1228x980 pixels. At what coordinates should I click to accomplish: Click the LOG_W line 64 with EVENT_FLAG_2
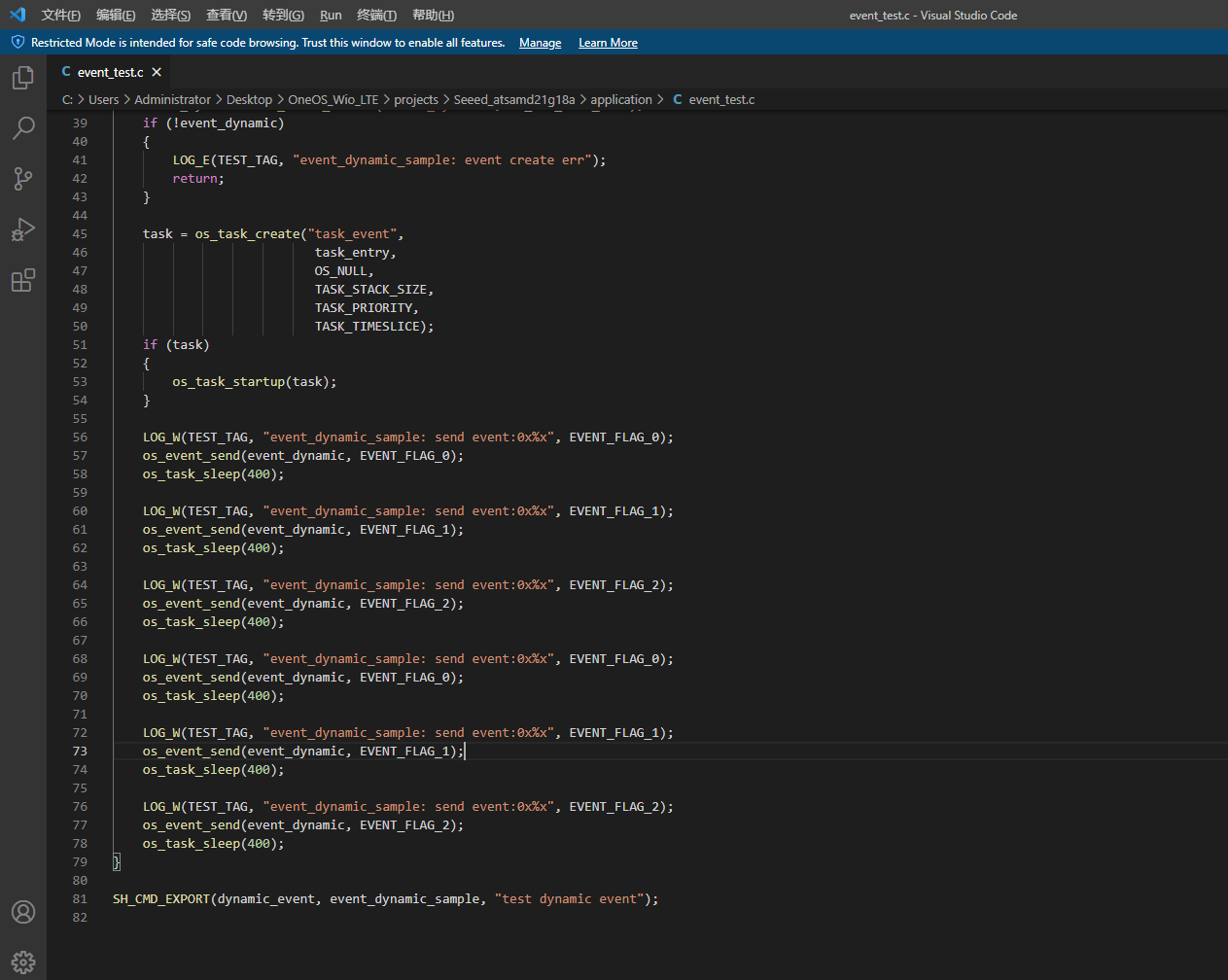[x=408, y=585]
